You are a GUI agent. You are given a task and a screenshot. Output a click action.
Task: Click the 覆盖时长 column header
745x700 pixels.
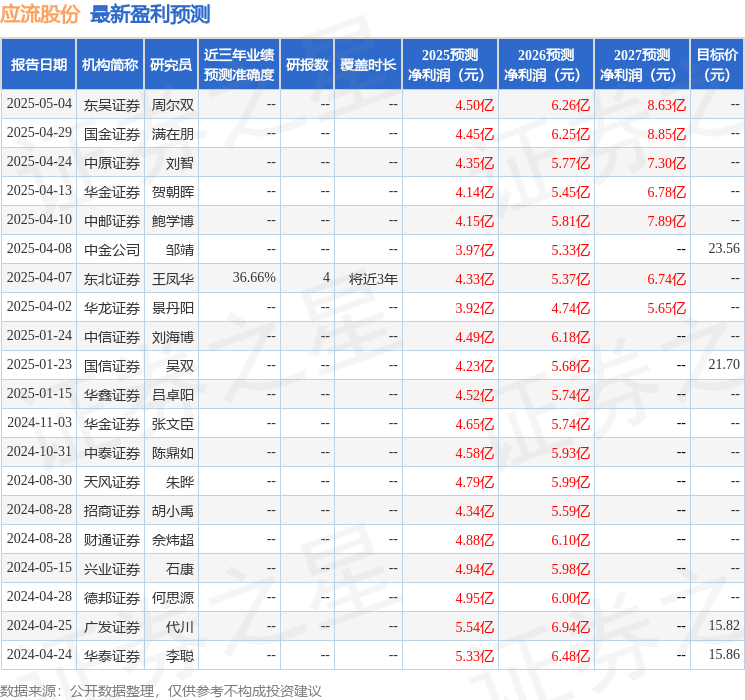[368, 64]
